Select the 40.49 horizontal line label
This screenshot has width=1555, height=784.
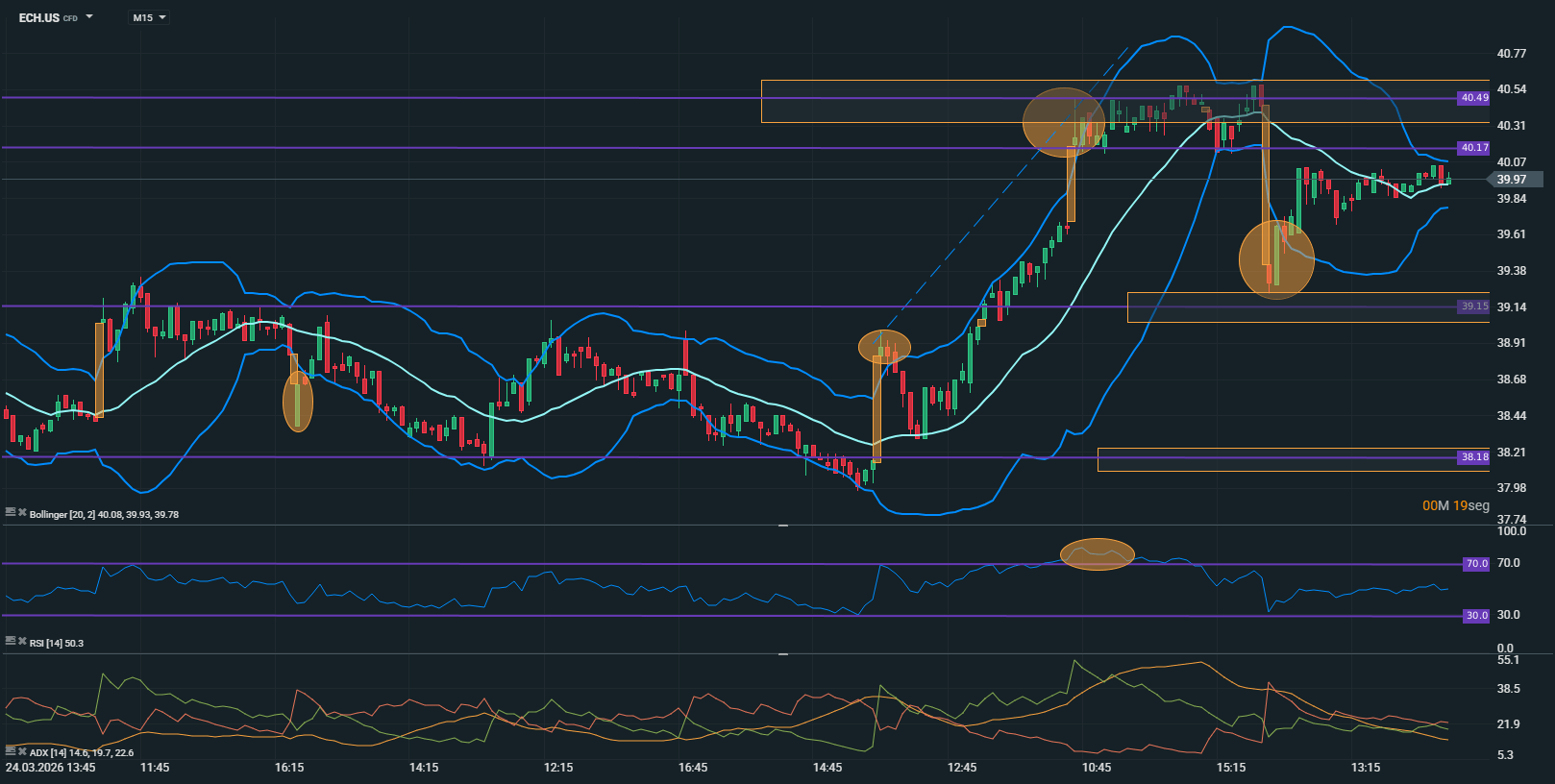1474,98
